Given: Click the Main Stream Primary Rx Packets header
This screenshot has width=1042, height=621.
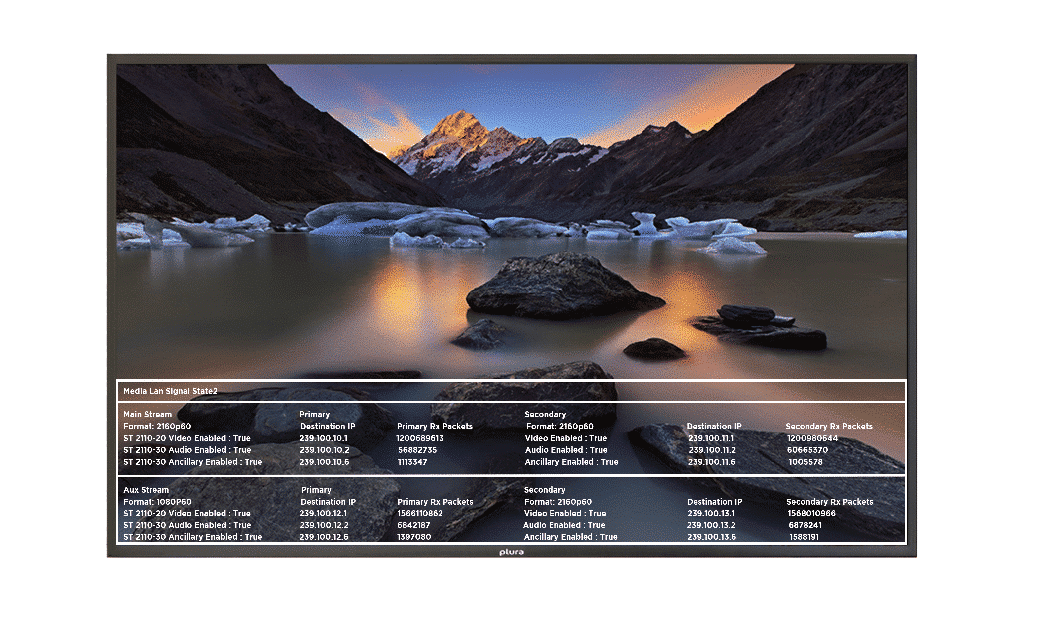Looking at the screenshot, I should click(x=435, y=426).
